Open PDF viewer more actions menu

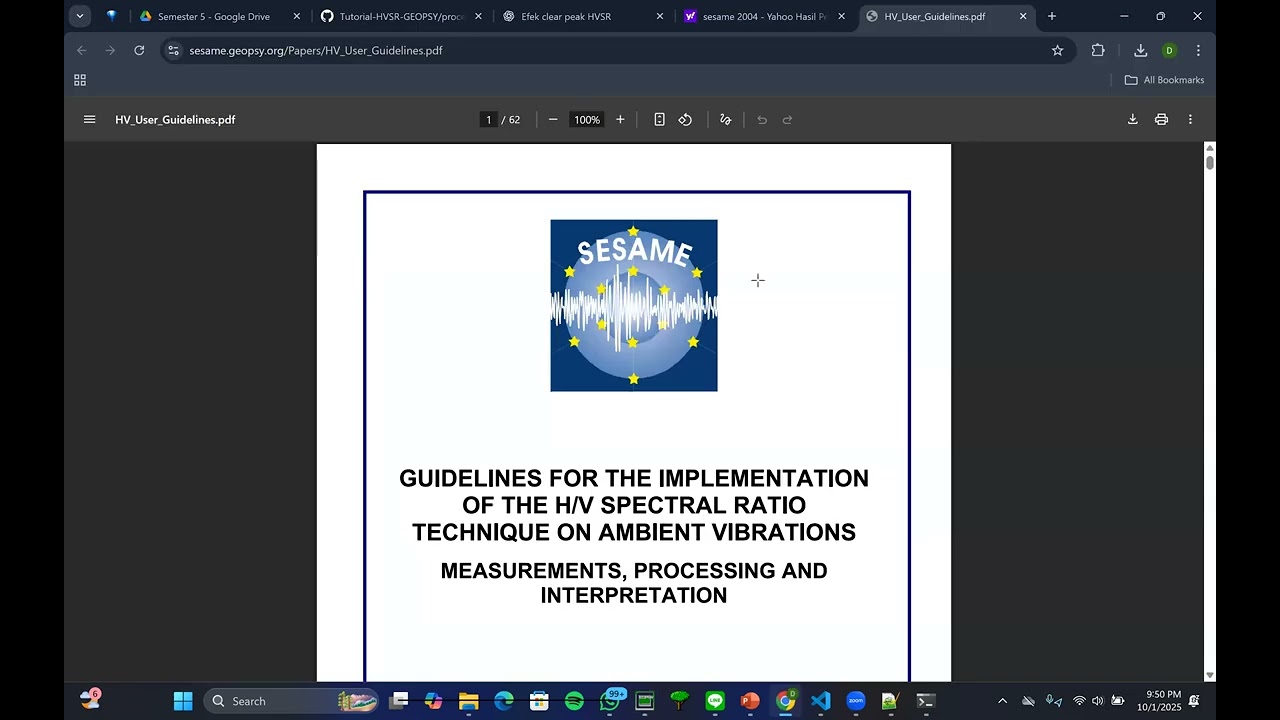1190,120
